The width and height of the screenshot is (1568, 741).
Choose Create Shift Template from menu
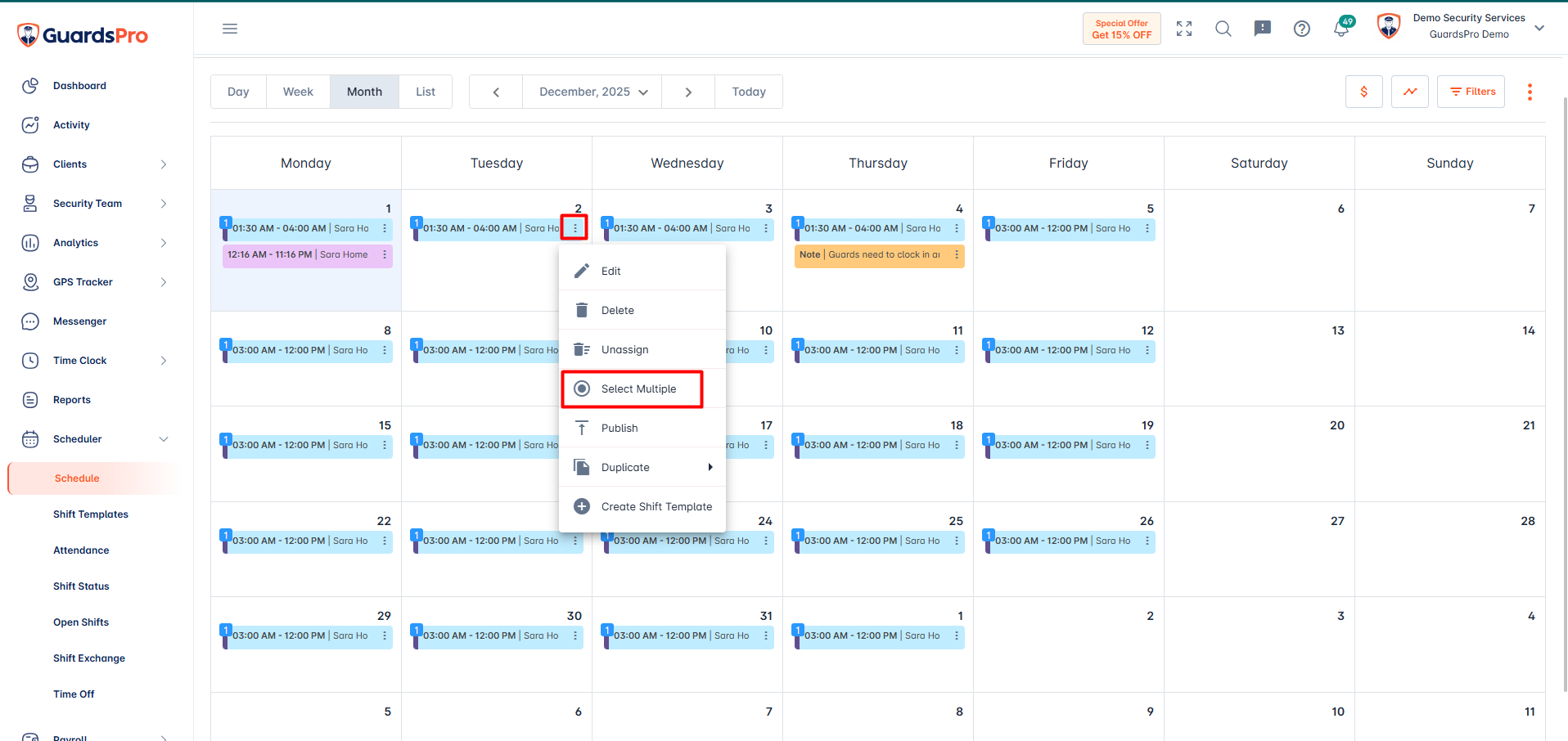[x=642, y=506]
